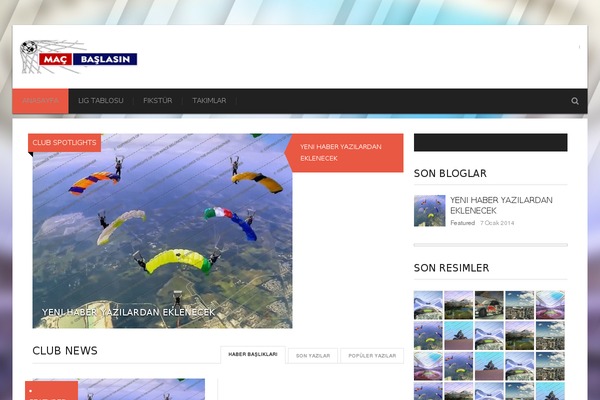Switch to the POPÜLER YAZILAR tab
The width and height of the screenshot is (600, 400).
(372, 356)
